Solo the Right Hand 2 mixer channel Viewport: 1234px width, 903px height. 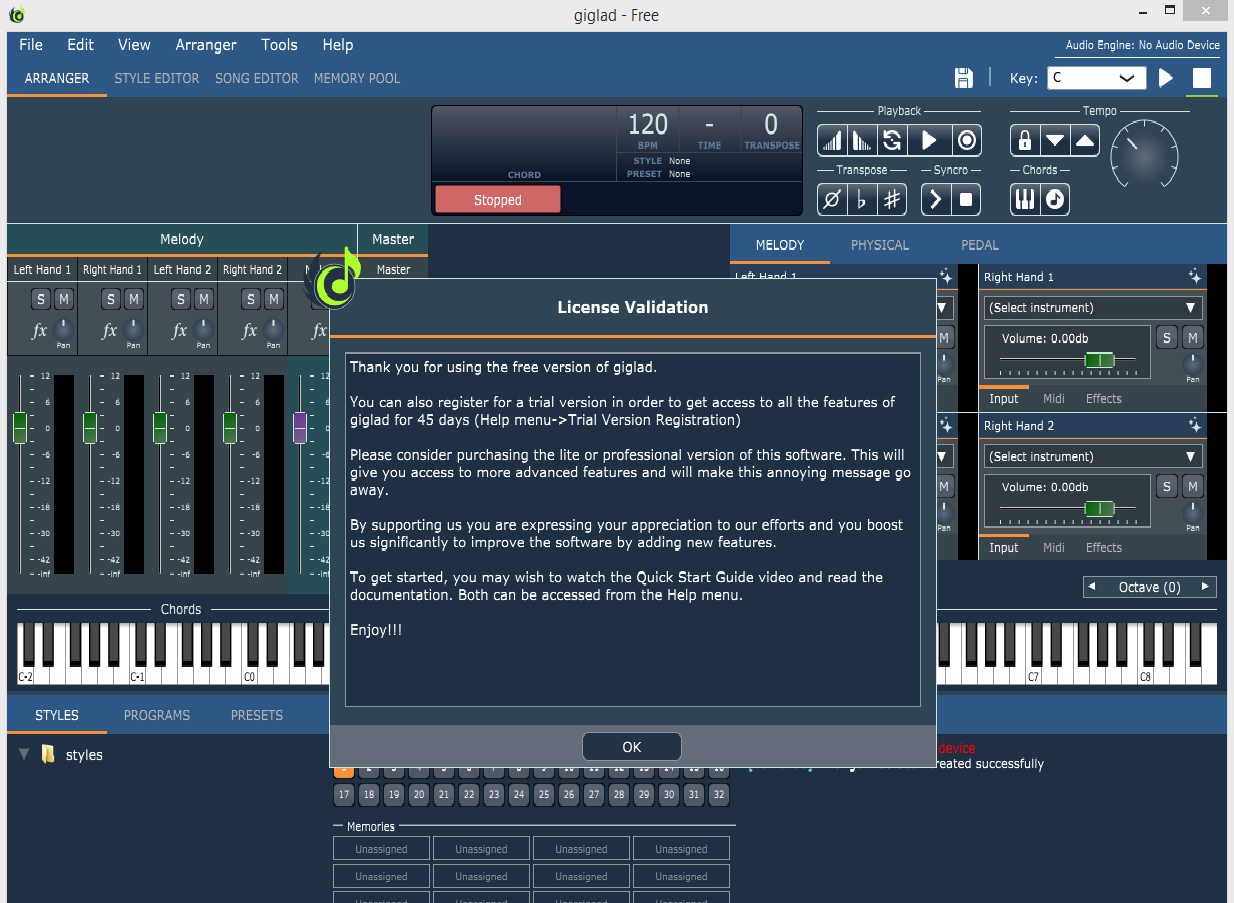[250, 299]
